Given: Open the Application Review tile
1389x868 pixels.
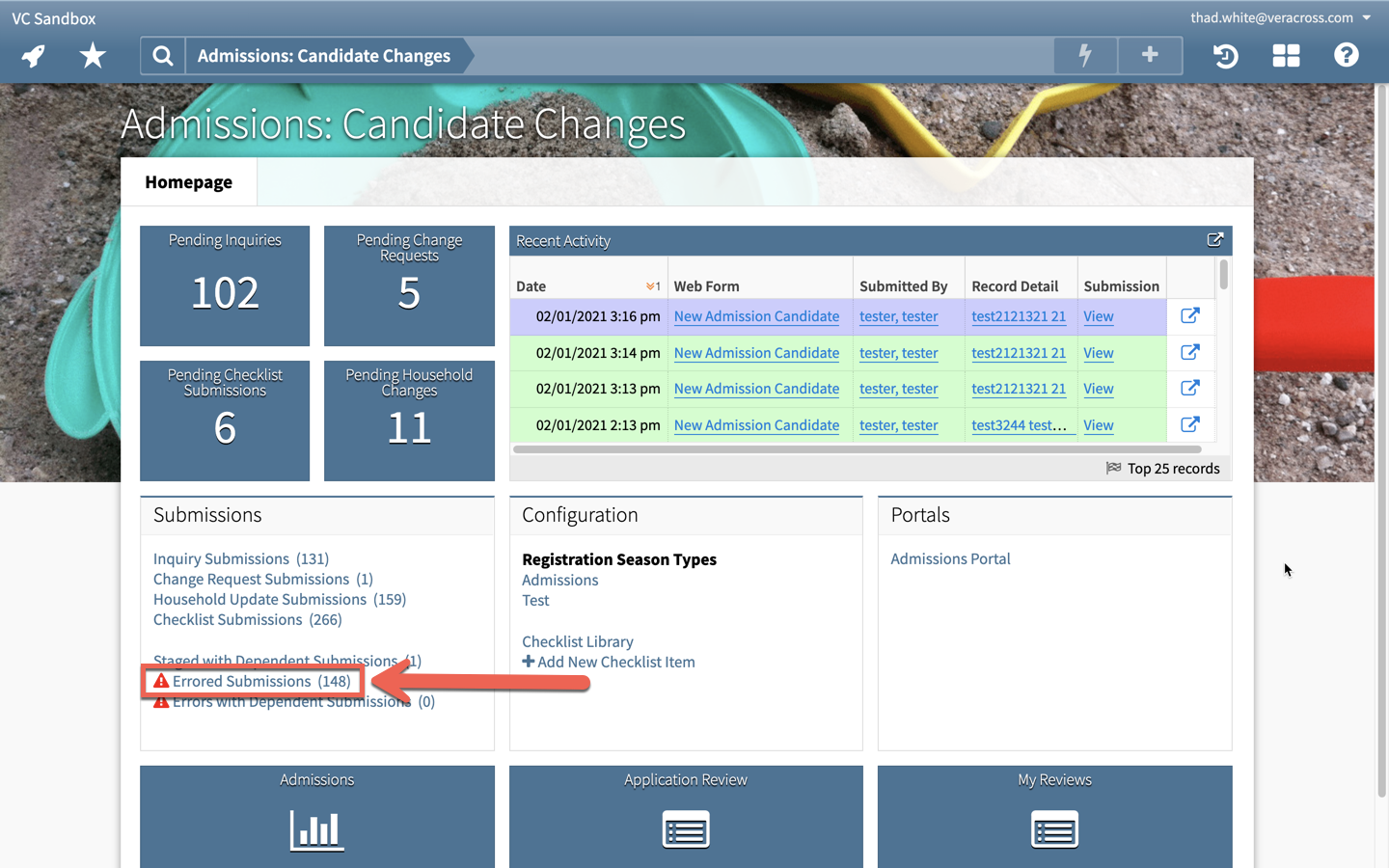Looking at the screenshot, I should [686, 816].
